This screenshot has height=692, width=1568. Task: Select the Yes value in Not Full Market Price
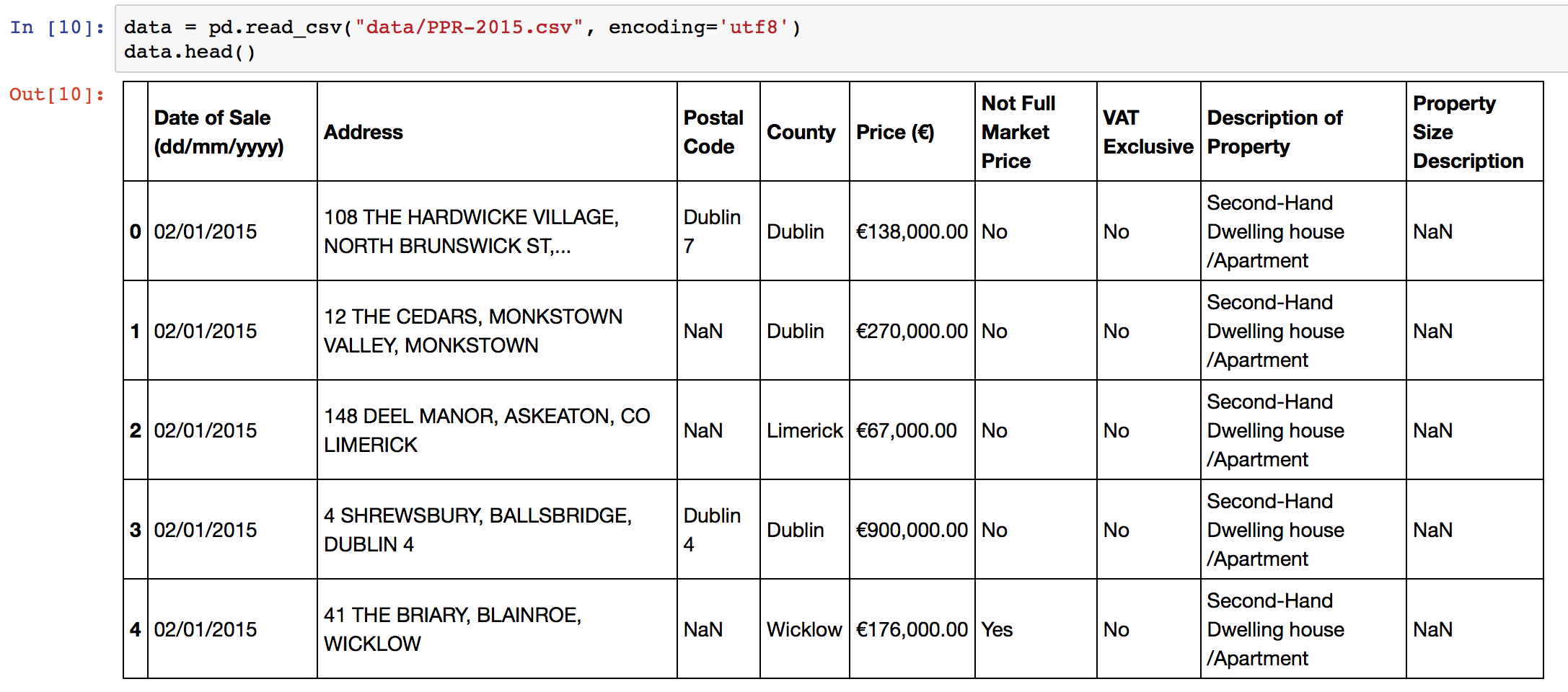coord(997,629)
